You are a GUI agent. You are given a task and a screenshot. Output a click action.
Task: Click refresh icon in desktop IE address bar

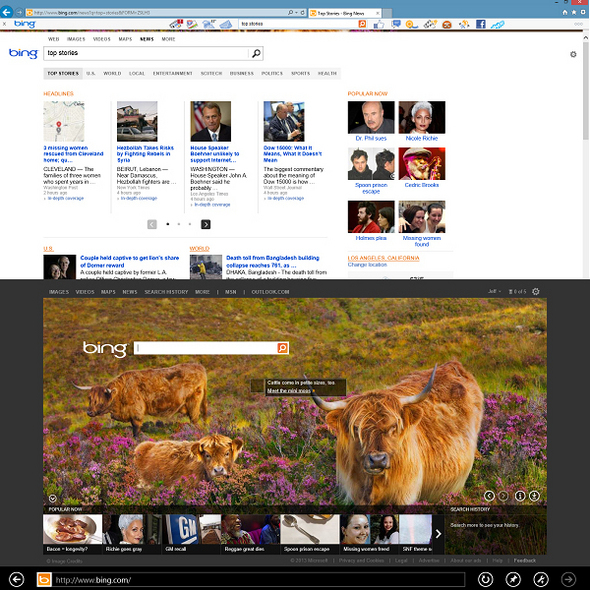(x=302, y=13)
